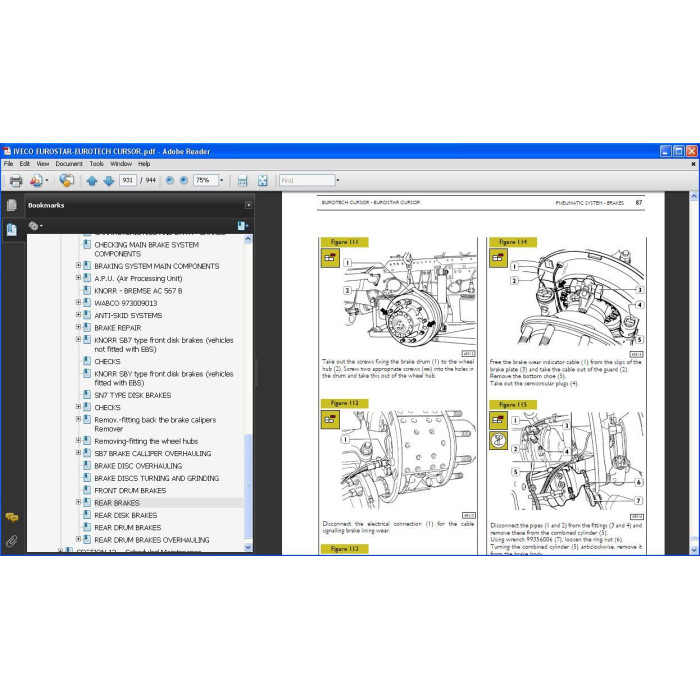The image size is (700, 700).
Task: Click Figure 111 brake drum illustration
Action: coord(408,301)
